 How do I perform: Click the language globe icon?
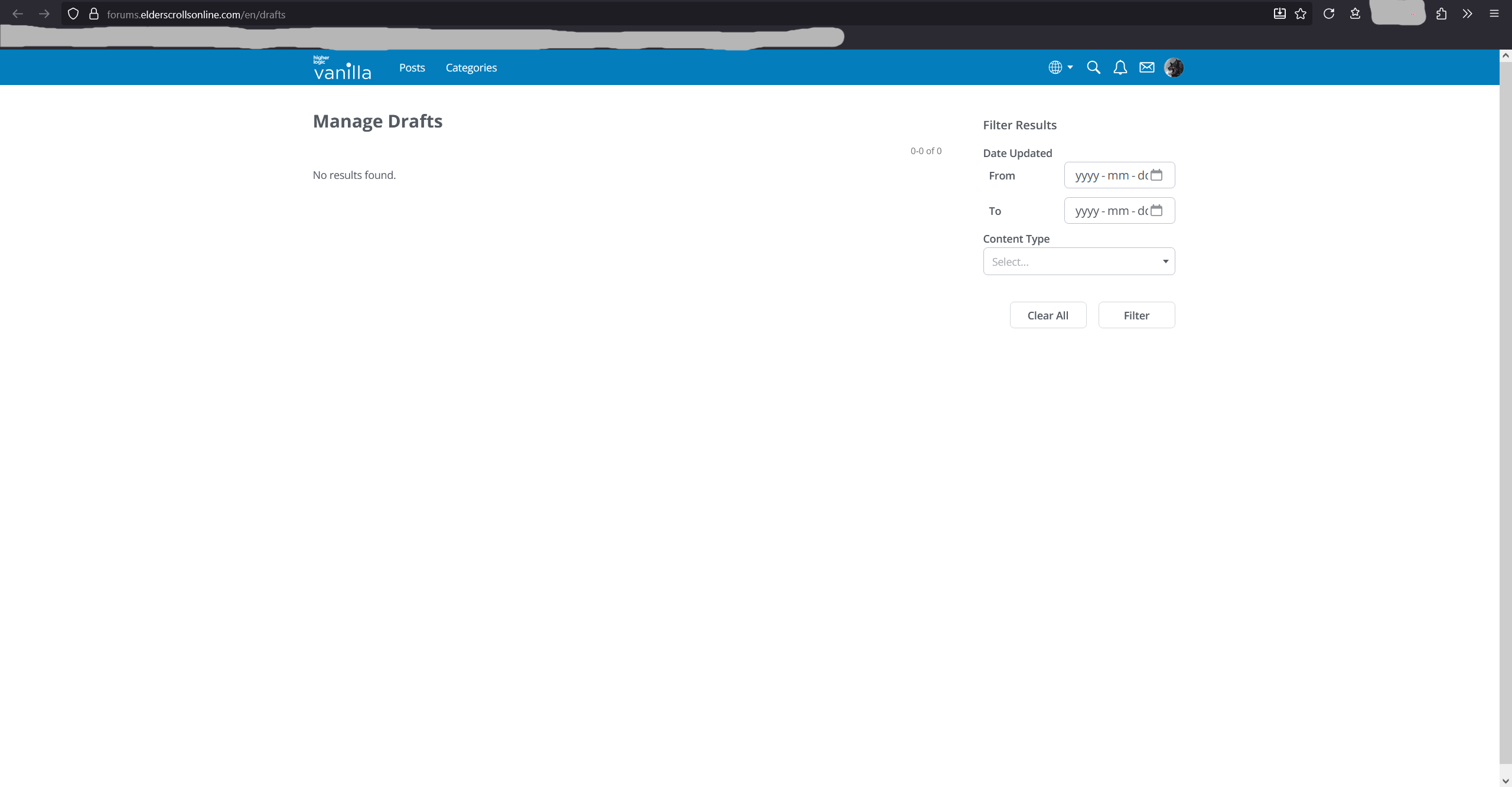(1055, 67)
